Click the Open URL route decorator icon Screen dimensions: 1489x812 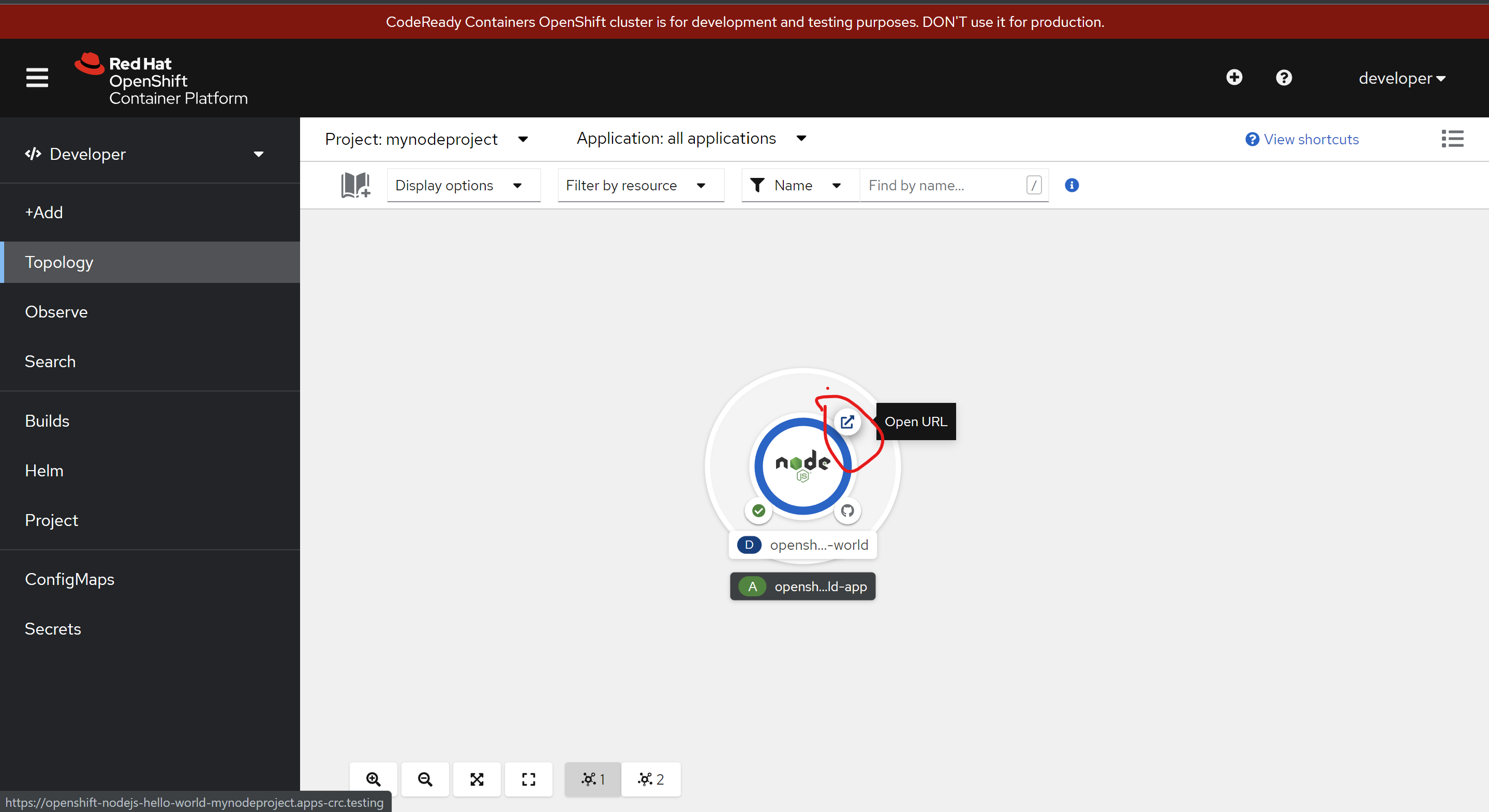(x=847, y=422)
